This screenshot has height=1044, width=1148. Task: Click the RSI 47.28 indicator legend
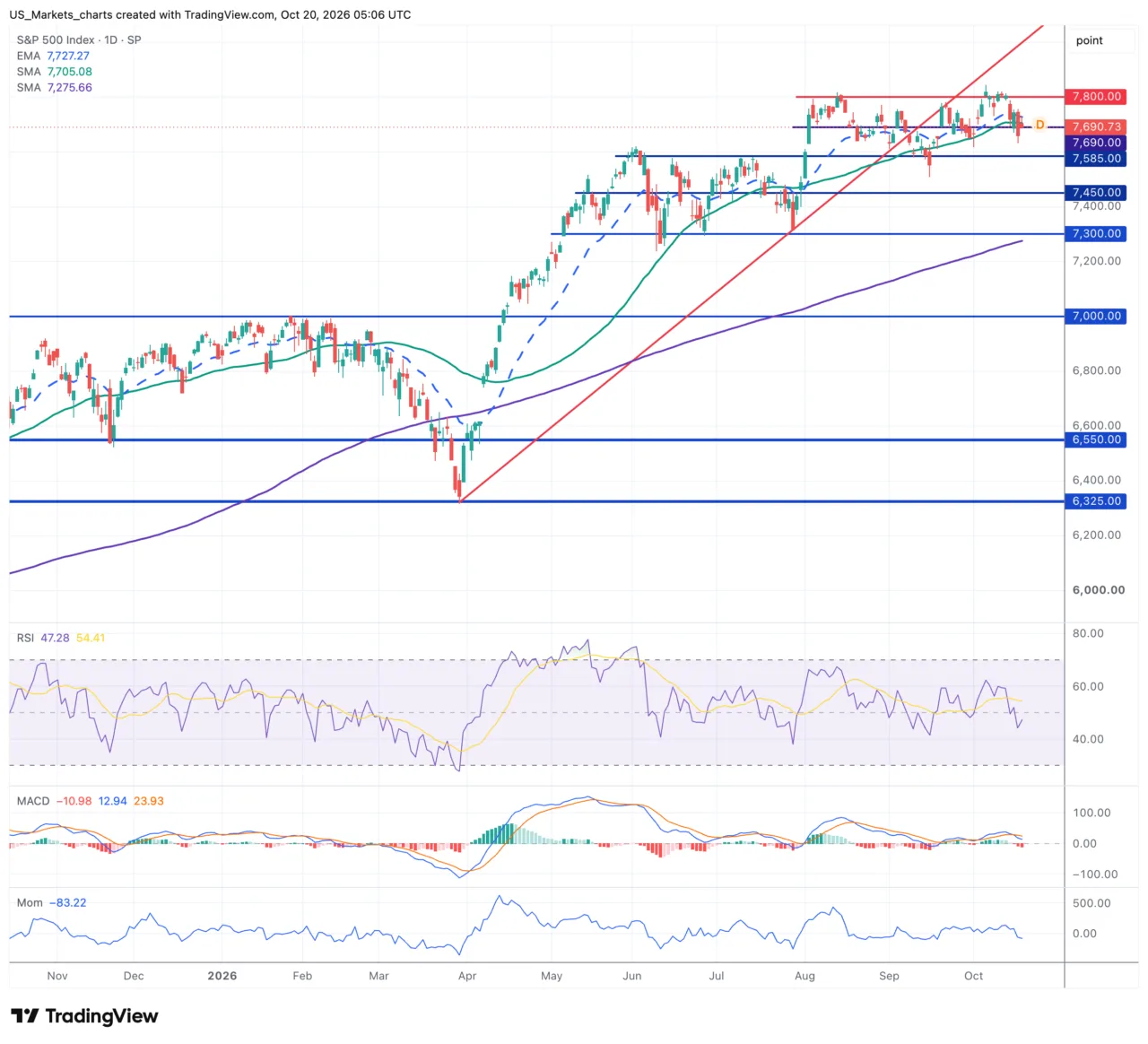tap(43, 638)
